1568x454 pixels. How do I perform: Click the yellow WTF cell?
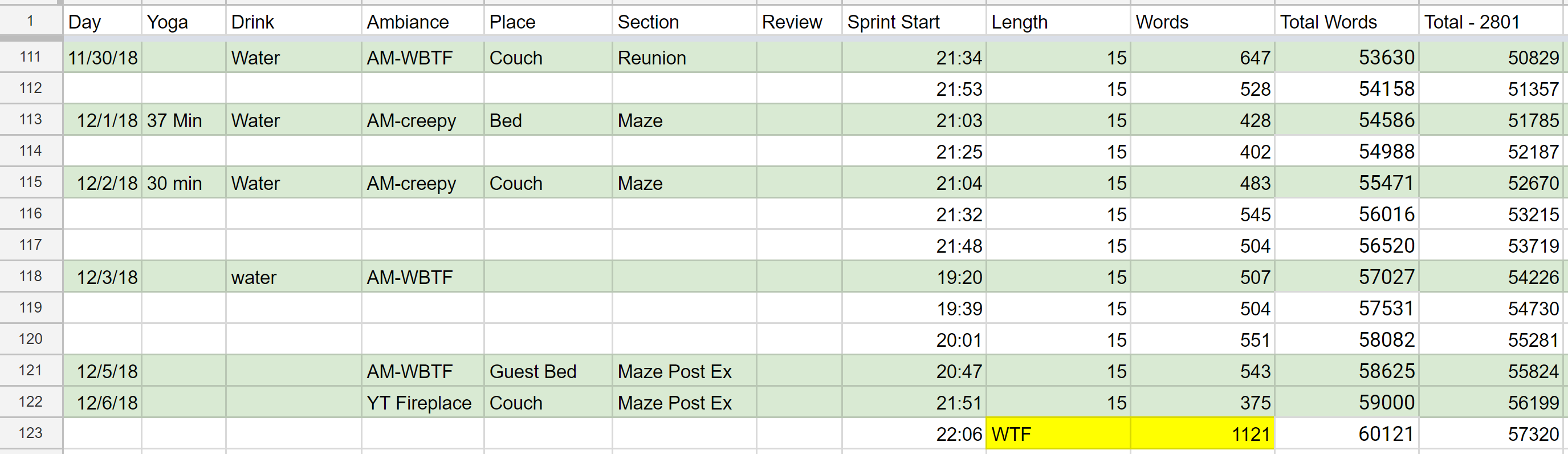1057,434
